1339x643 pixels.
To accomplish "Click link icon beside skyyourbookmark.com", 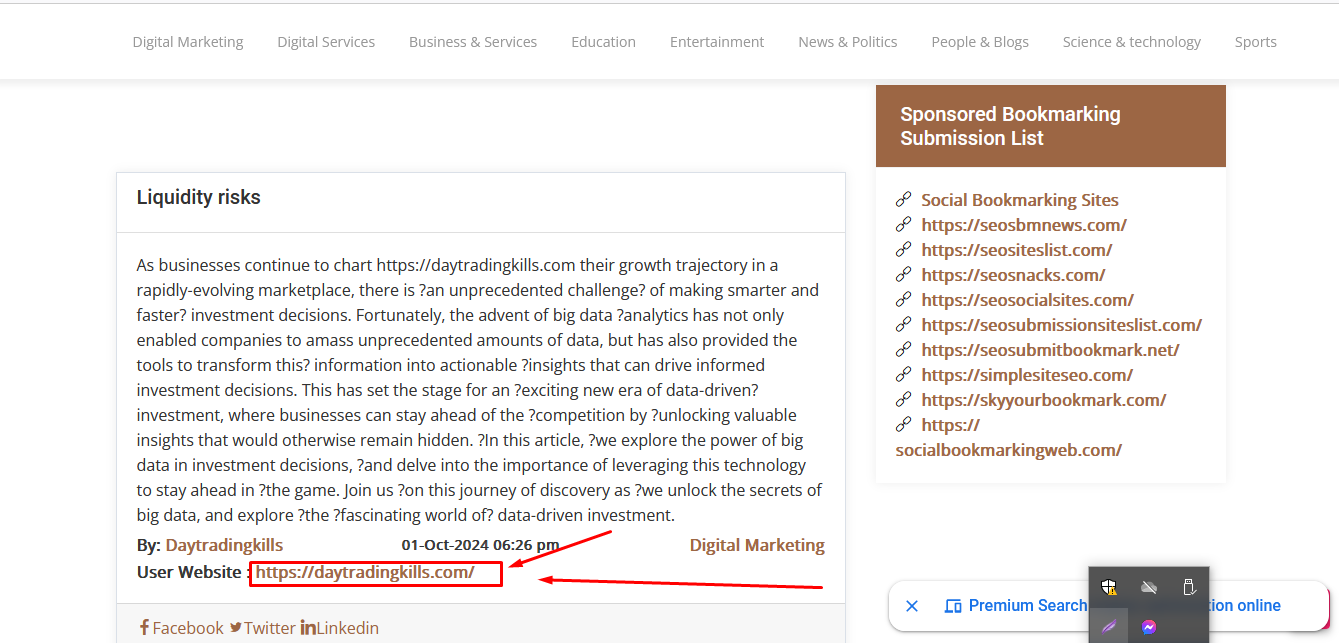I will (904, 399).
